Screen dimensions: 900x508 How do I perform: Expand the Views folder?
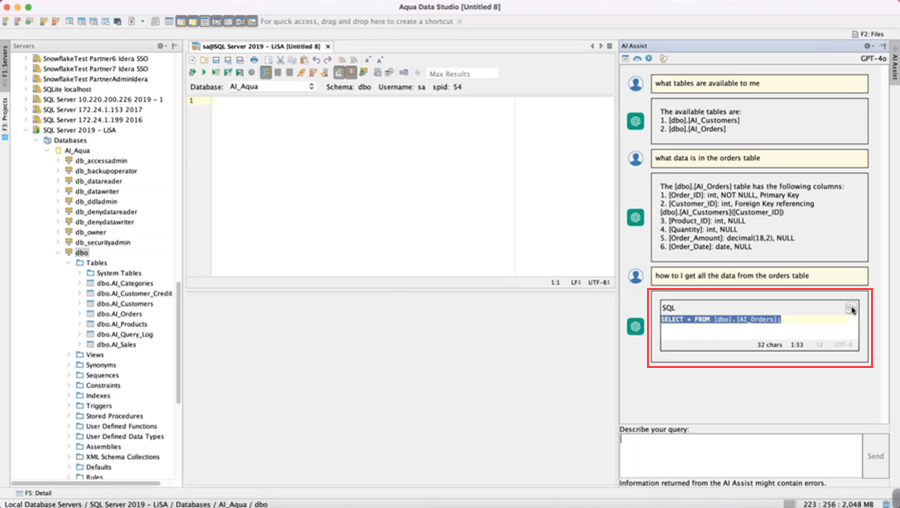pos(68,355)
